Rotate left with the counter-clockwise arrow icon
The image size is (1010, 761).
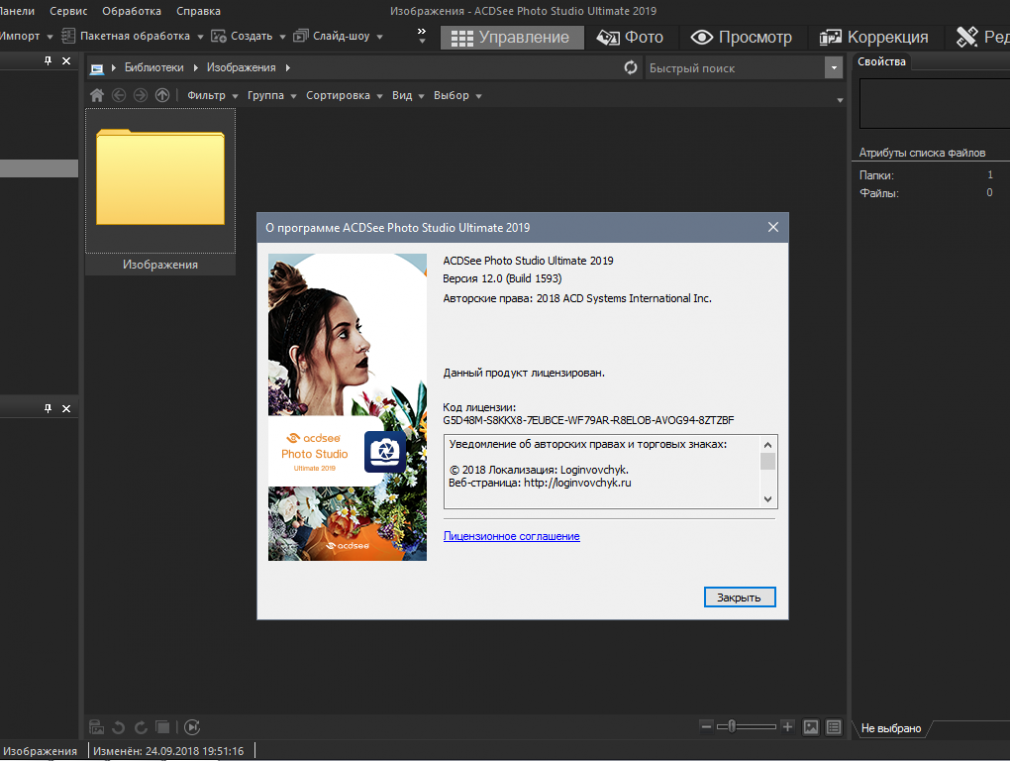[x=119, y=727]
